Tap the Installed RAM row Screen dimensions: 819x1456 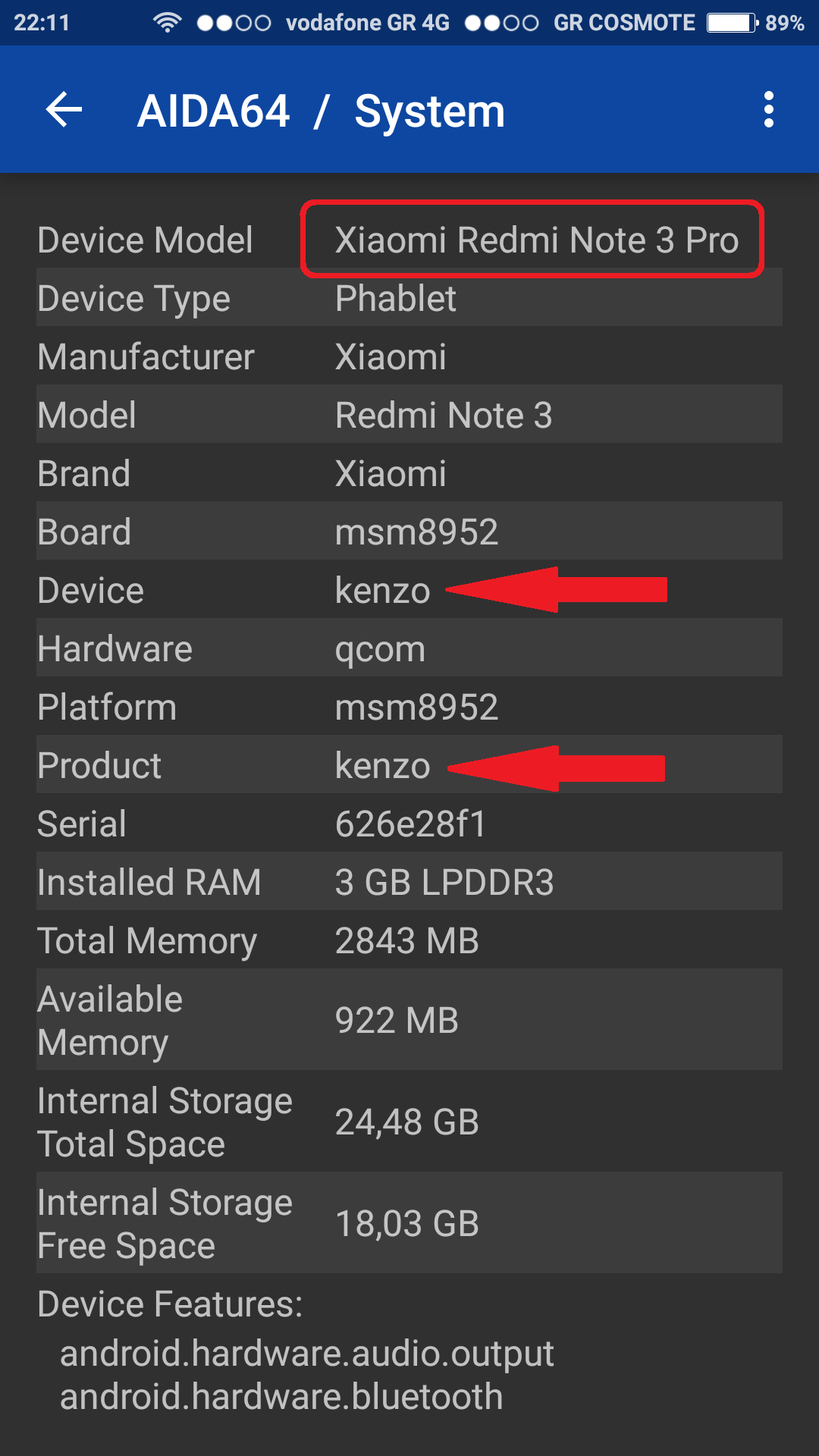[409, 883]
